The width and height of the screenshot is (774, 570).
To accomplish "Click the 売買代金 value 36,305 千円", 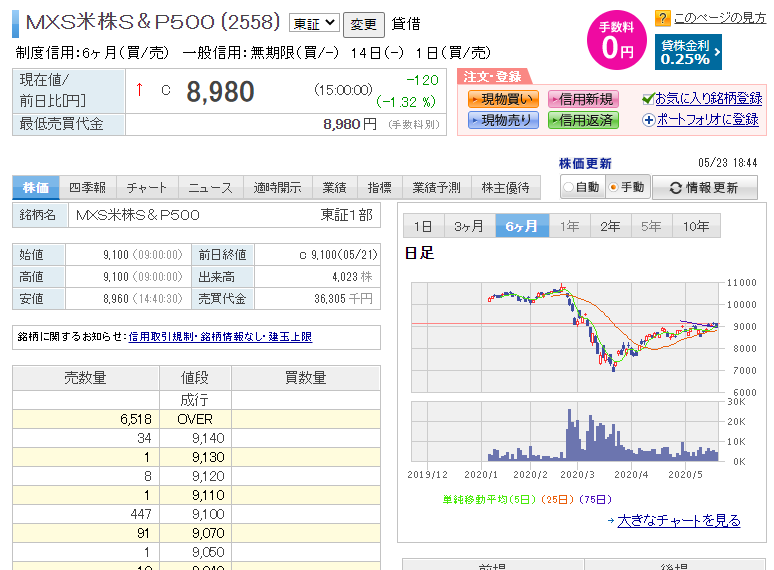I will 343,299.
